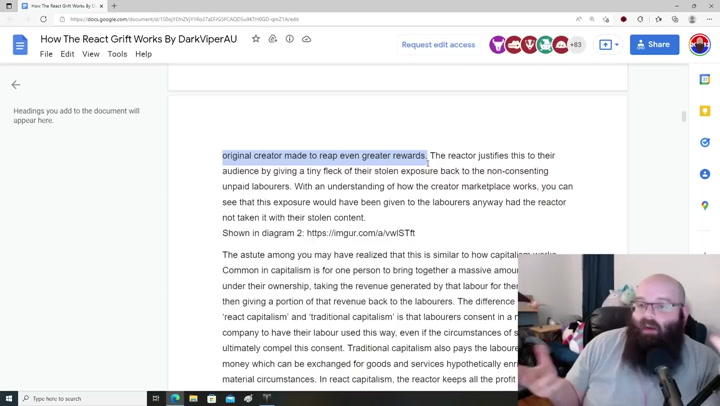Show the +83 additional viewers
The image size is (720, 406).
tap(576, 45)
